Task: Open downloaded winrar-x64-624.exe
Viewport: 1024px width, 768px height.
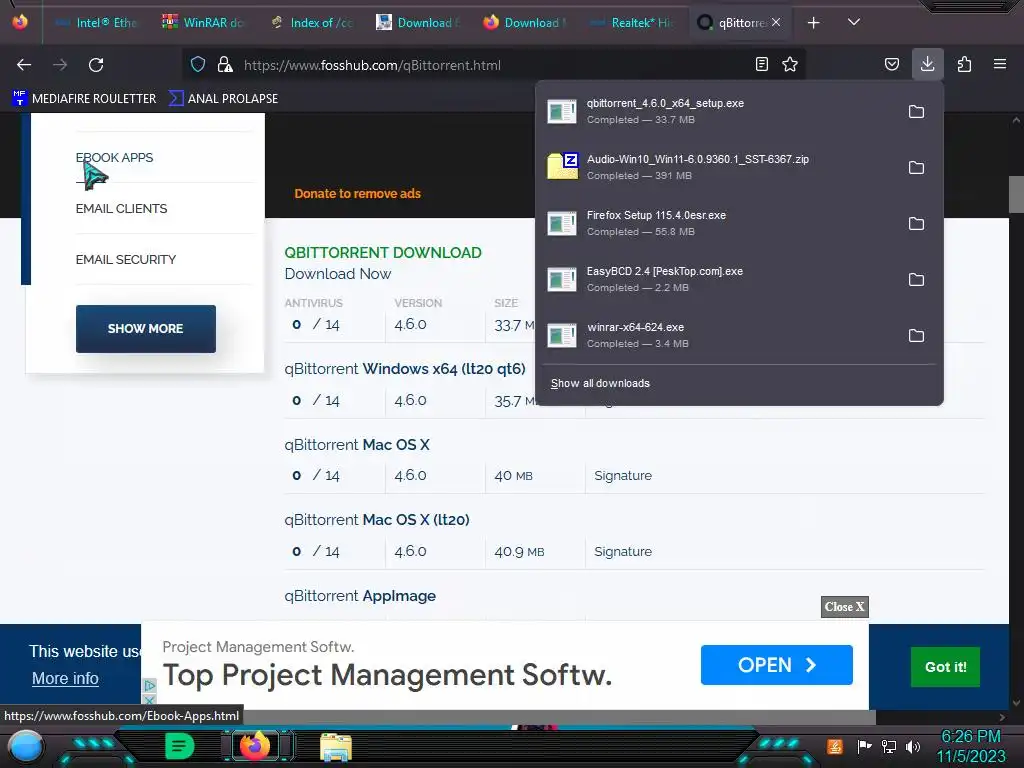Action: point(718,336)
